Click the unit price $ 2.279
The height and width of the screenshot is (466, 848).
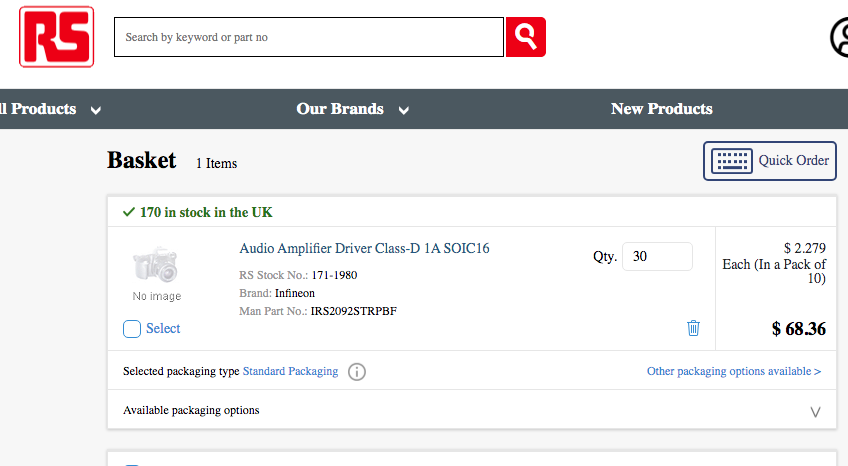pyautogui.click(x=805, y=248)
